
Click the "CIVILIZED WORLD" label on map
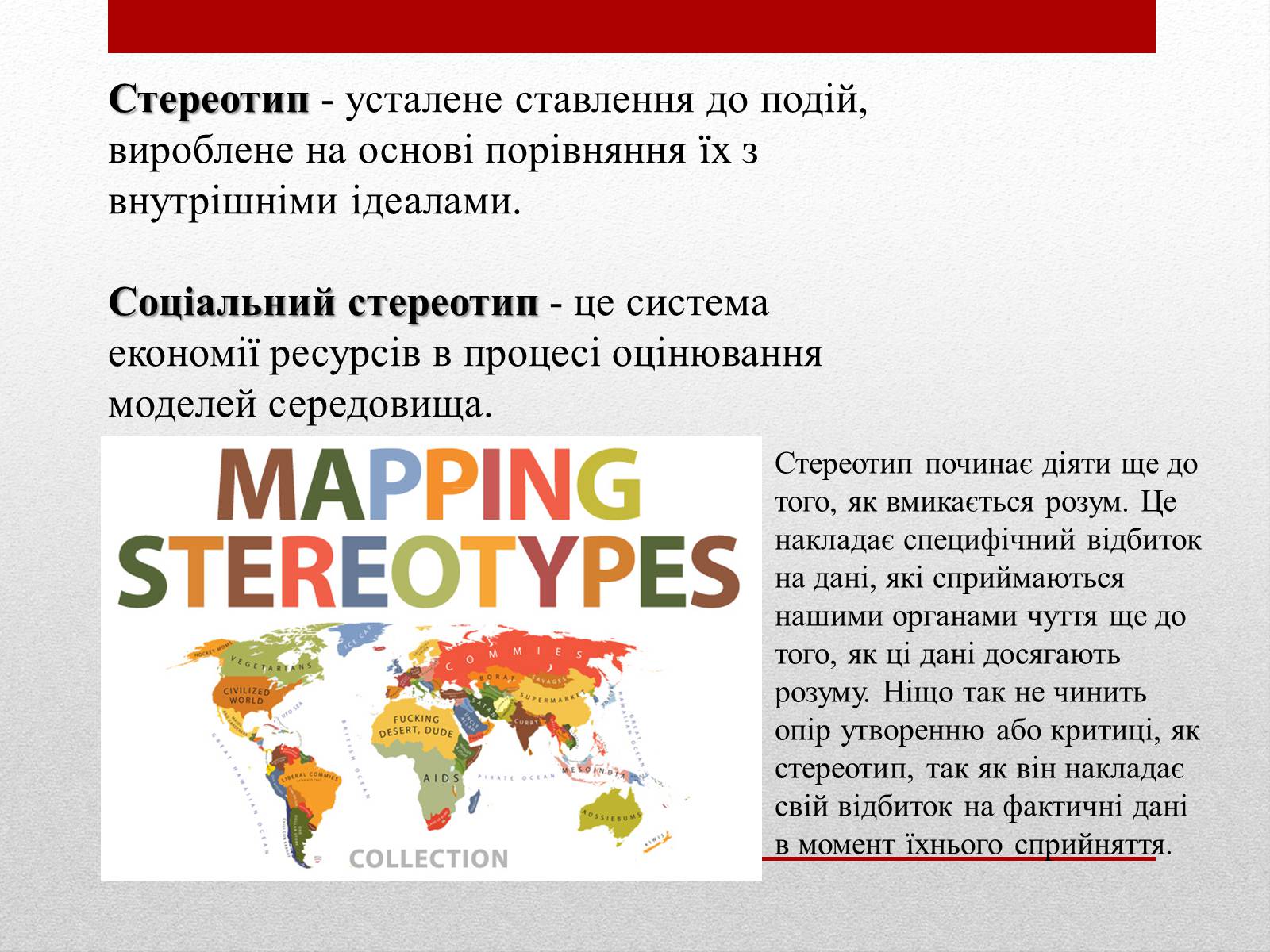point(245,696)
